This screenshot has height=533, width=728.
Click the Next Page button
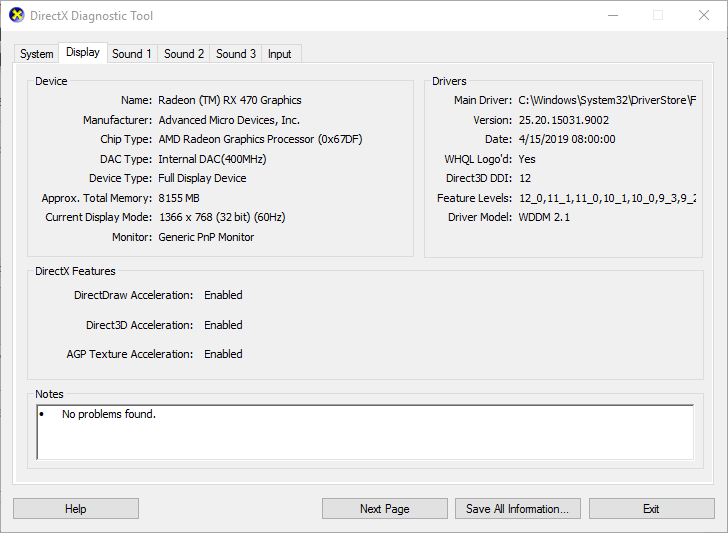click(x=385, y=509)
